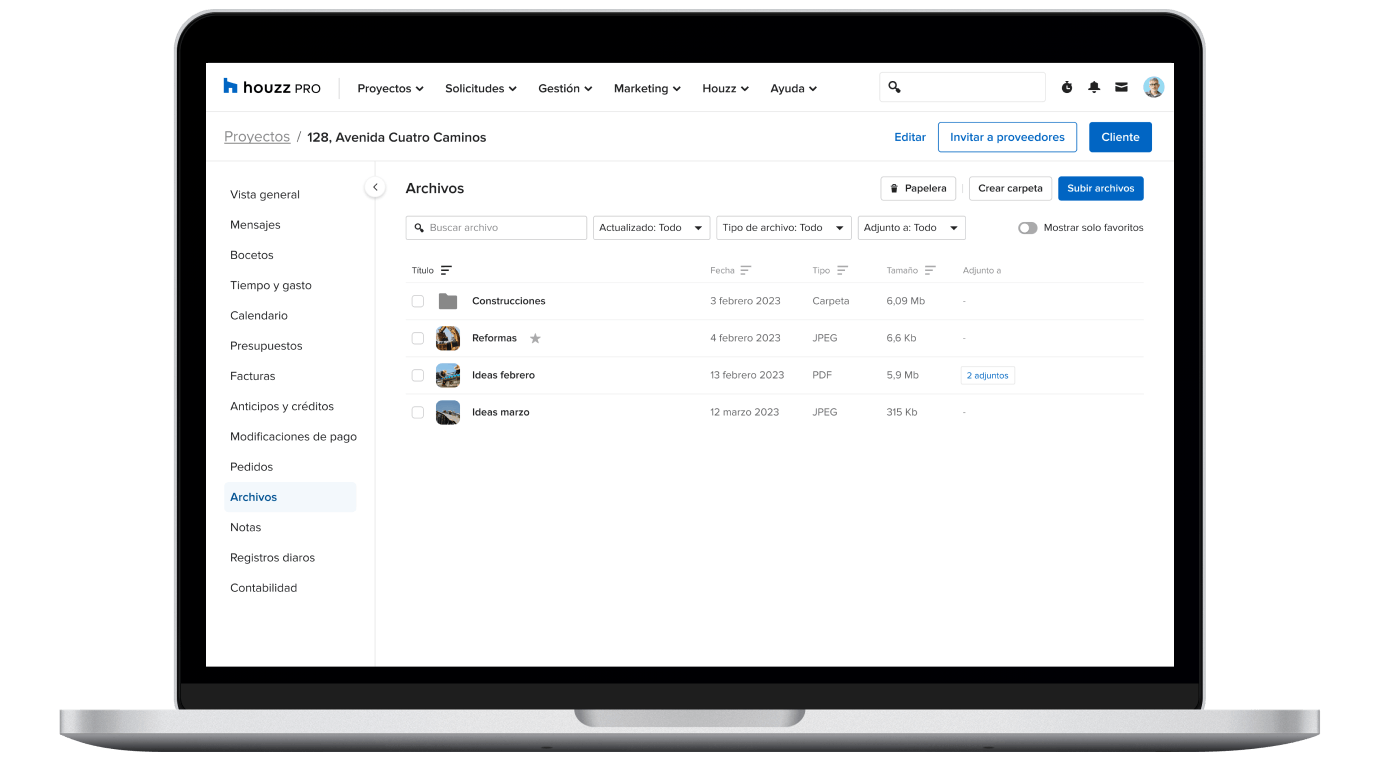This screenshot has height=760, width=1380.
Task: Expand the Adjunto a: Todo dropdown
Action: (x=911, y=228)
